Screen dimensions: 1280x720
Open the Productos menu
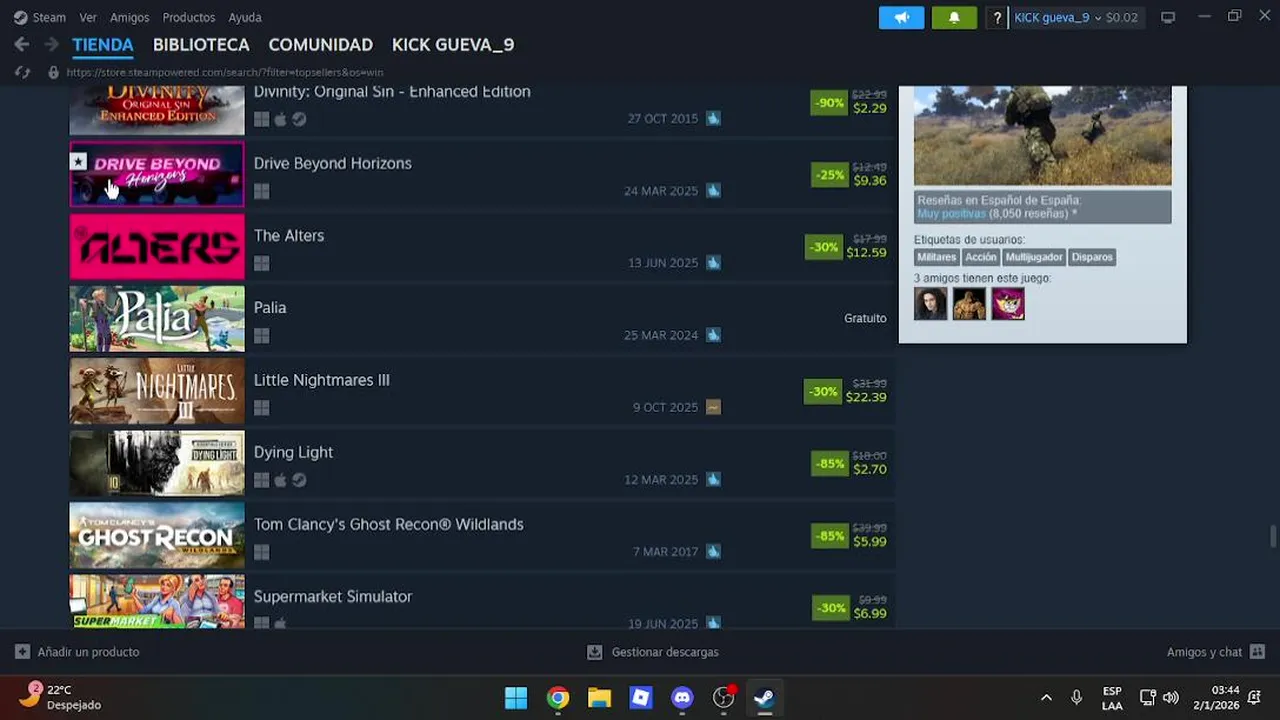(189, 18)
